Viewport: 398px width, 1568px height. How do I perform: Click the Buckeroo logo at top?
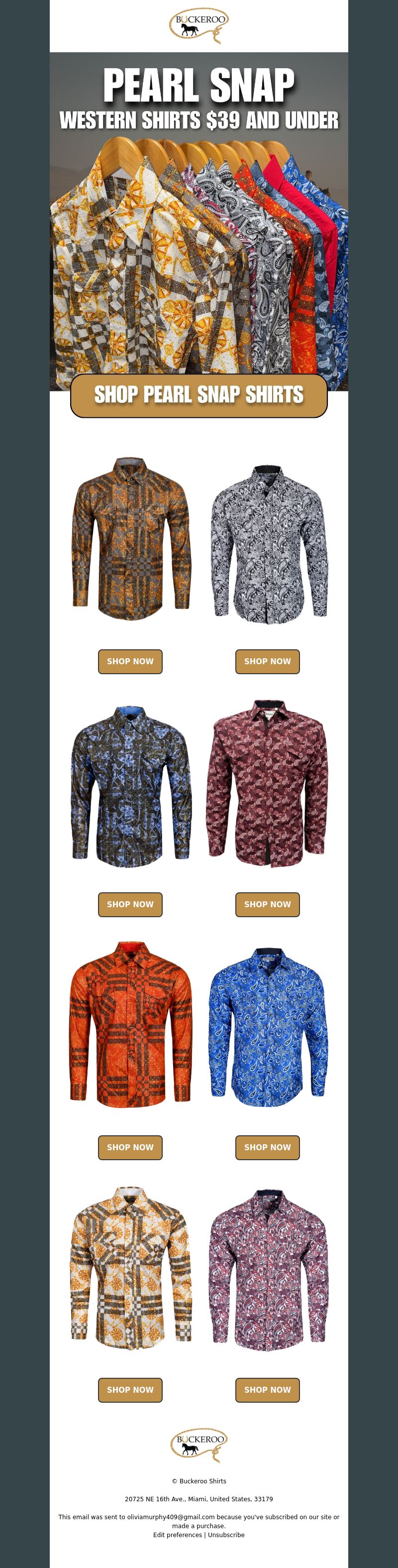pos(199,26)
